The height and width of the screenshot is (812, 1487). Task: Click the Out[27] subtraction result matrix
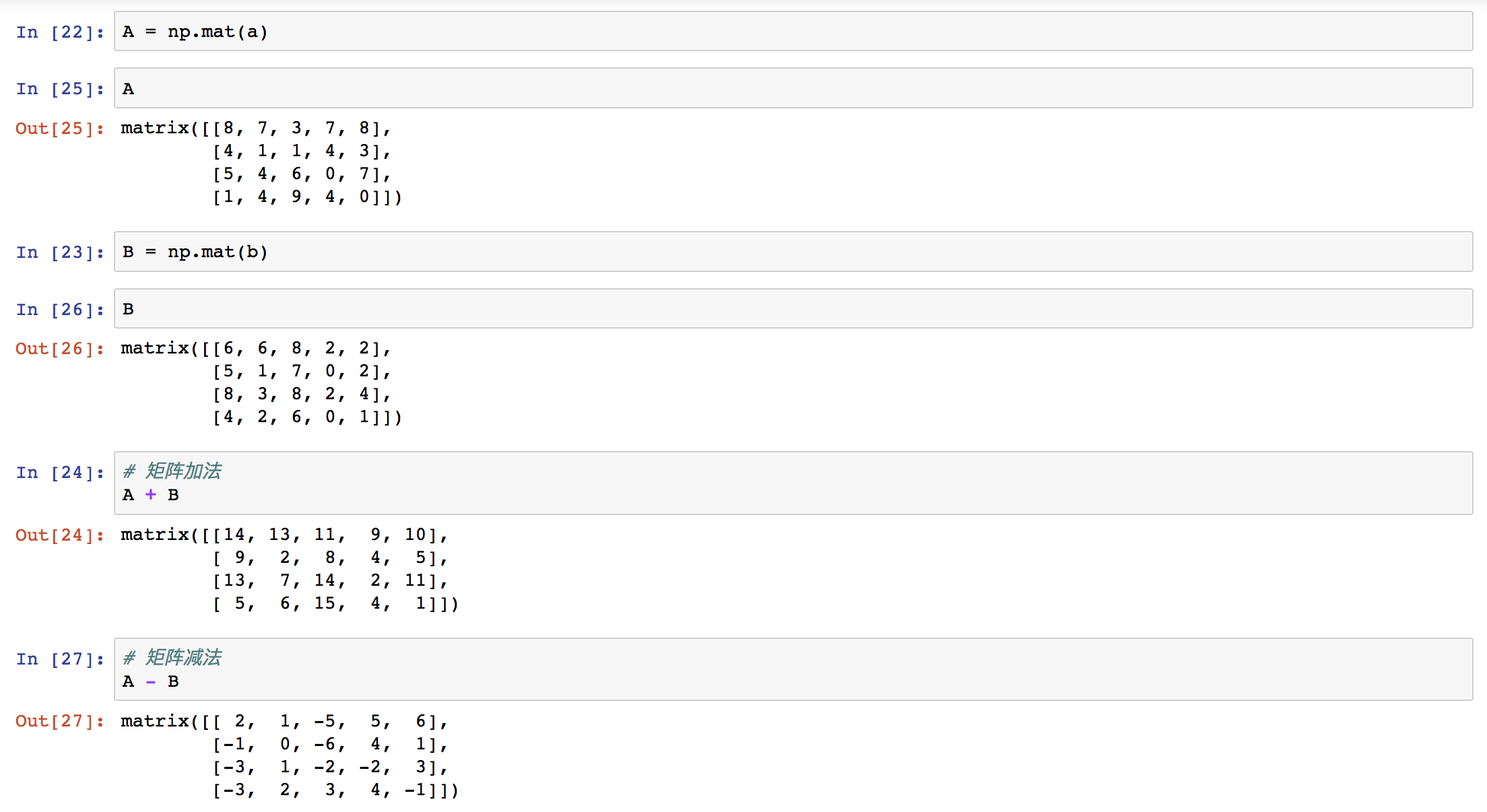[x=290, y=755]
